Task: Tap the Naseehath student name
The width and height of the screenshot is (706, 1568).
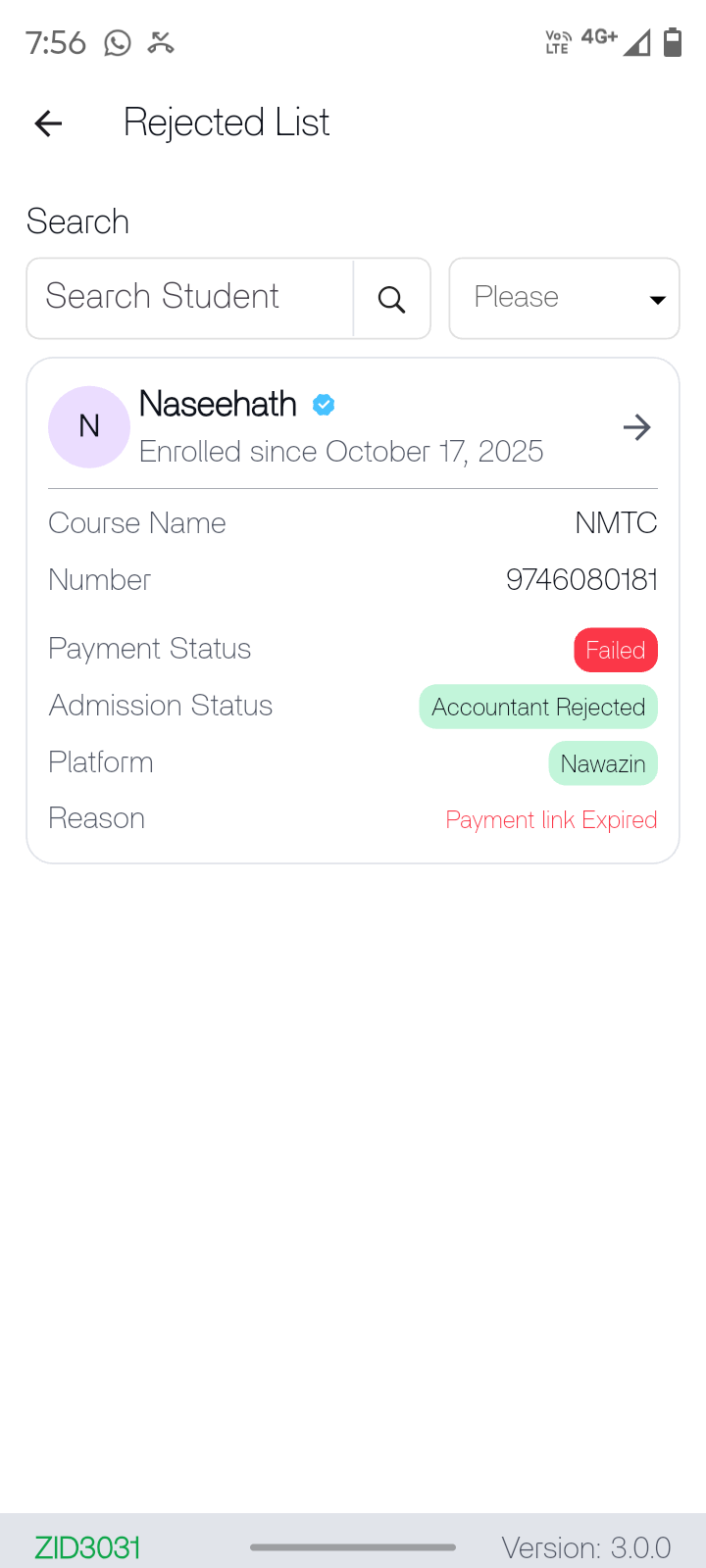Action: pyautogui.click(x=218, y=404)
